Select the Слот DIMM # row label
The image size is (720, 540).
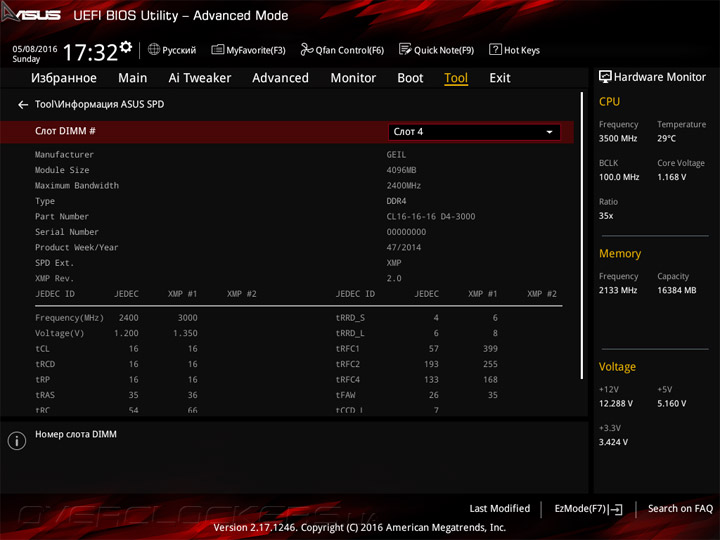65,131
